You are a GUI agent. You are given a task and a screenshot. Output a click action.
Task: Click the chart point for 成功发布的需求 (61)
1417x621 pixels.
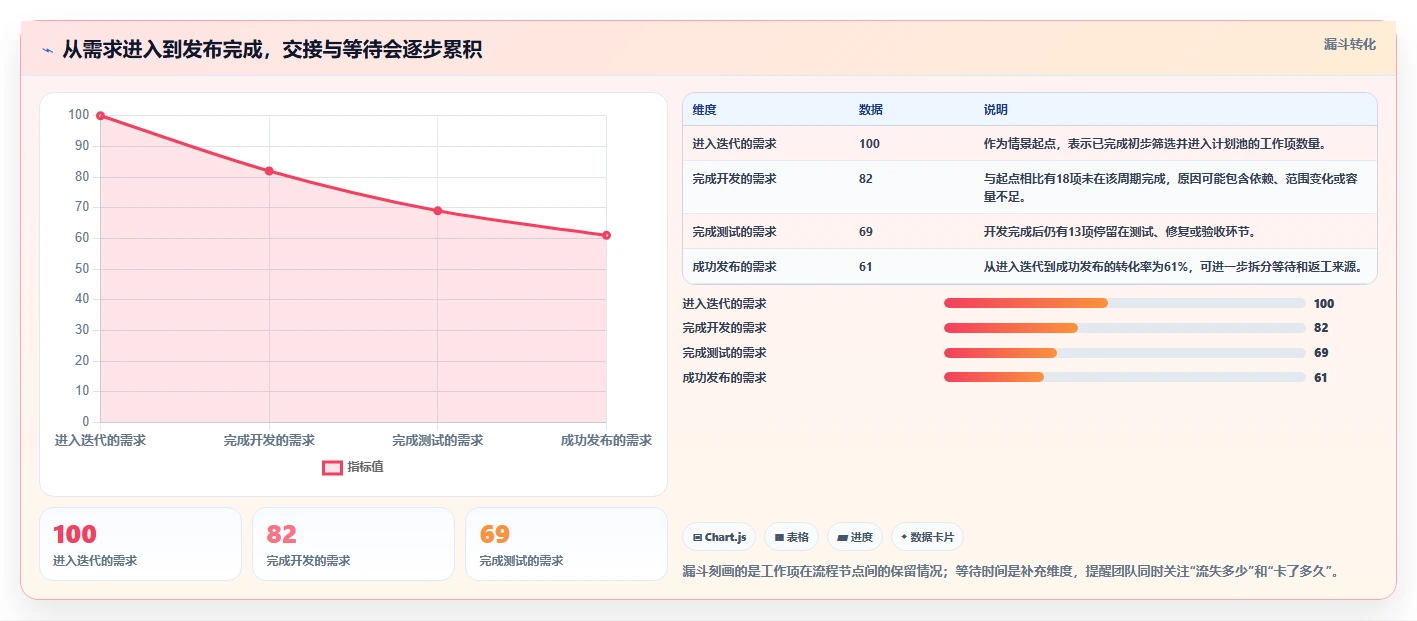[607, 235]
